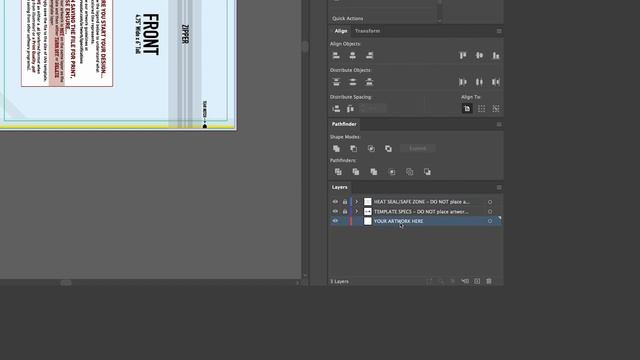Screen dimensions: 640x360
Task: Select the HEAT SEAL/SAFE ZONE layer name
Action: [x=422, y=202]
